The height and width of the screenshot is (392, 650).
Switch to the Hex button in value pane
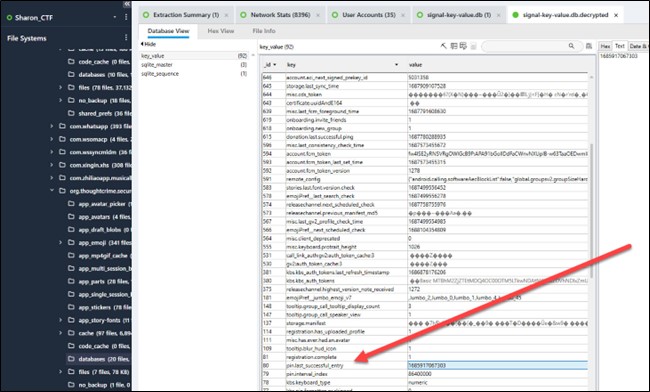pos(605,46)
